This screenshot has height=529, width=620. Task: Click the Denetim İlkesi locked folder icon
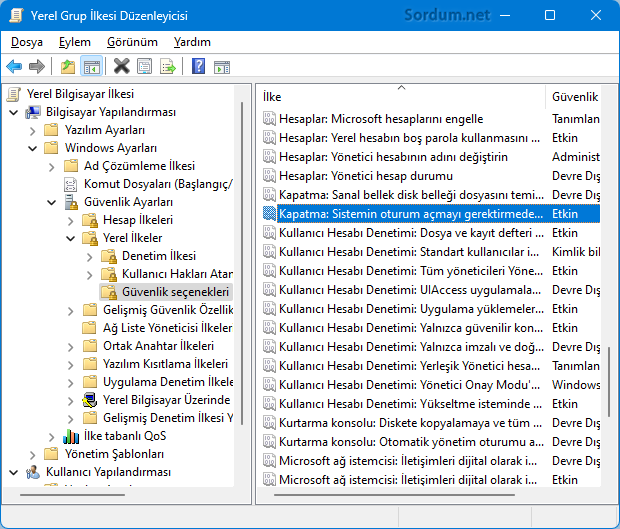[x=109, y=256]
